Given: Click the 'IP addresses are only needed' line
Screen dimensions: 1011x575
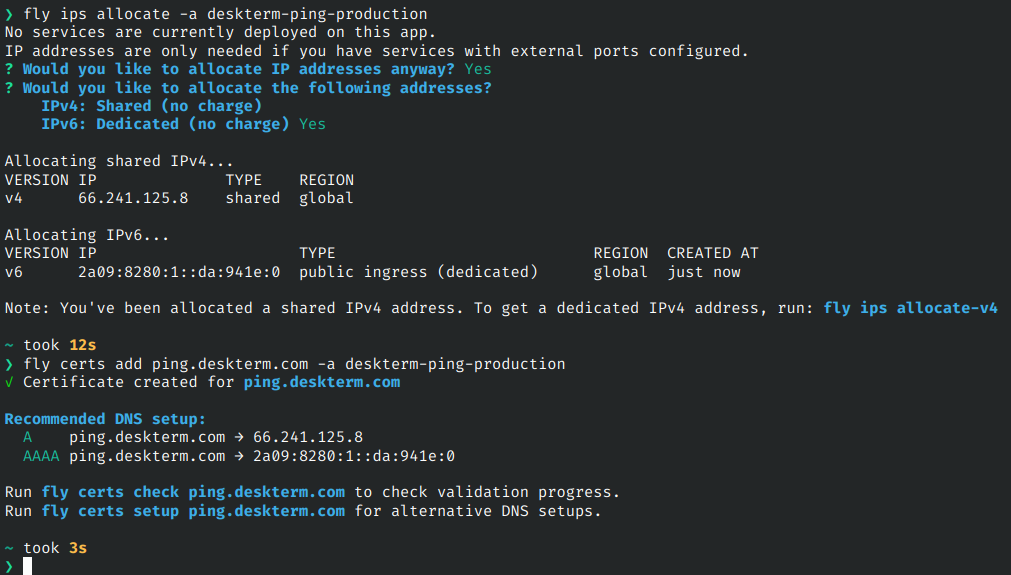Looking at the screenshot, I should tap(377, 51).
